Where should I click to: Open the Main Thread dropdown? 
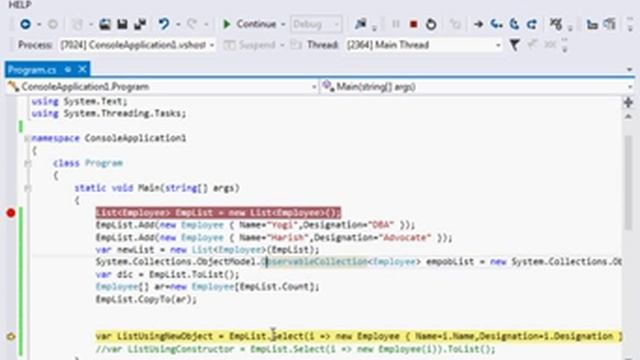[424, 45]
